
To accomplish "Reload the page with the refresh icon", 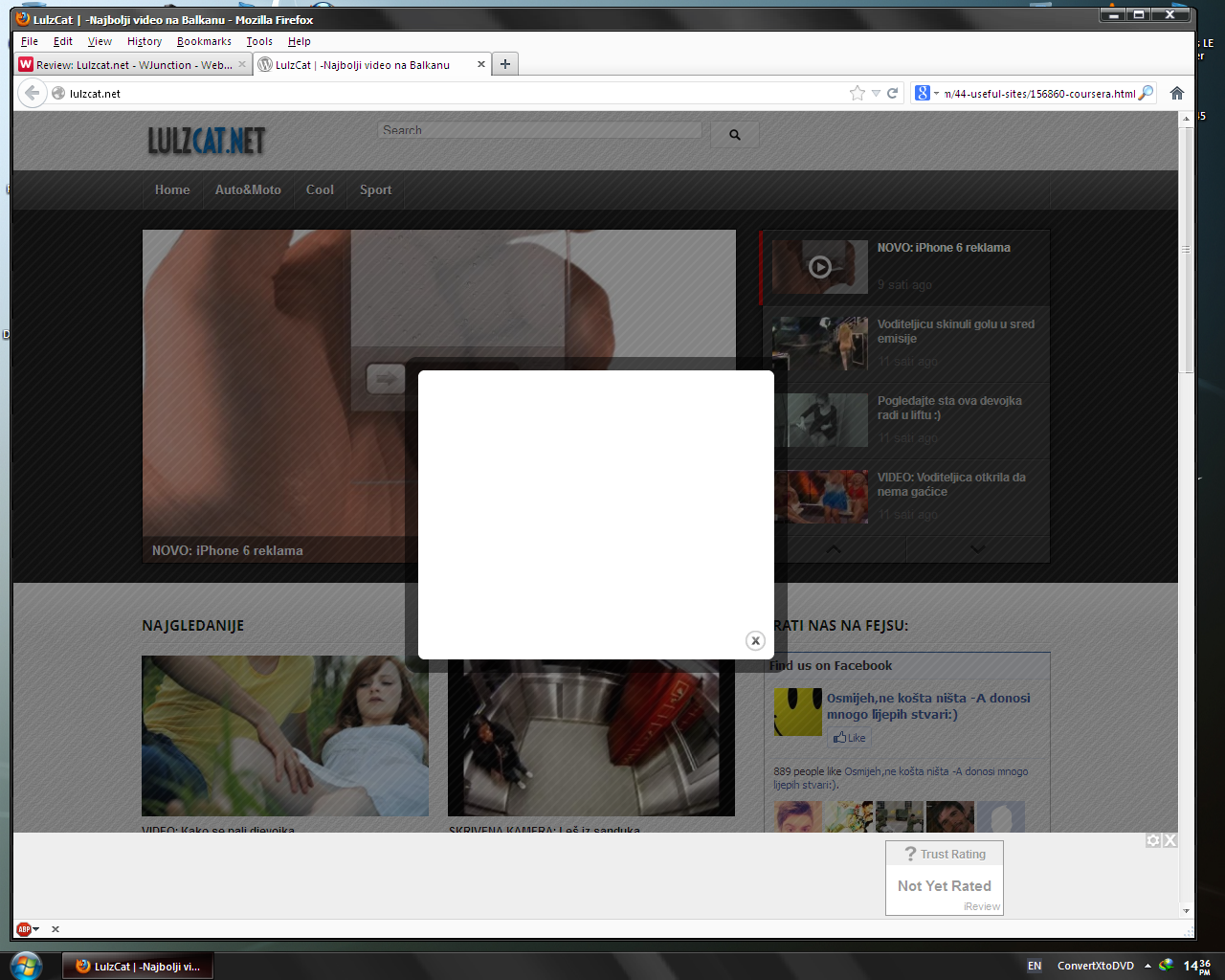I will (892, 93).
